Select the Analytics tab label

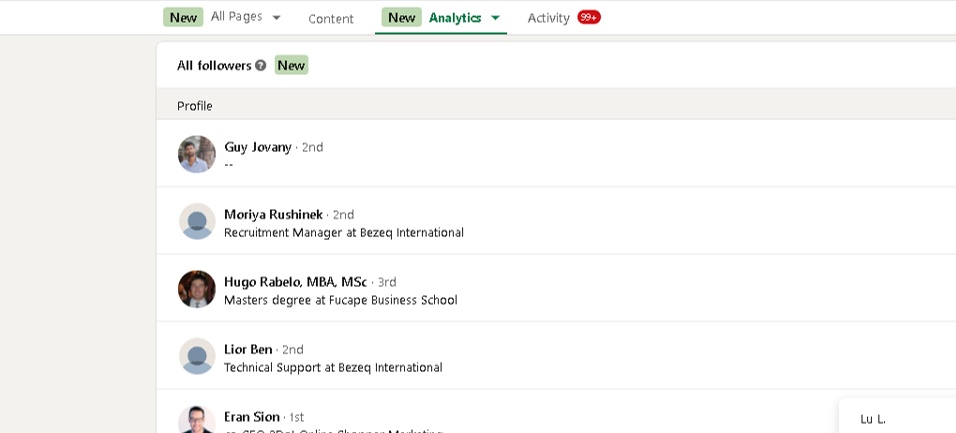pos(455,18)
